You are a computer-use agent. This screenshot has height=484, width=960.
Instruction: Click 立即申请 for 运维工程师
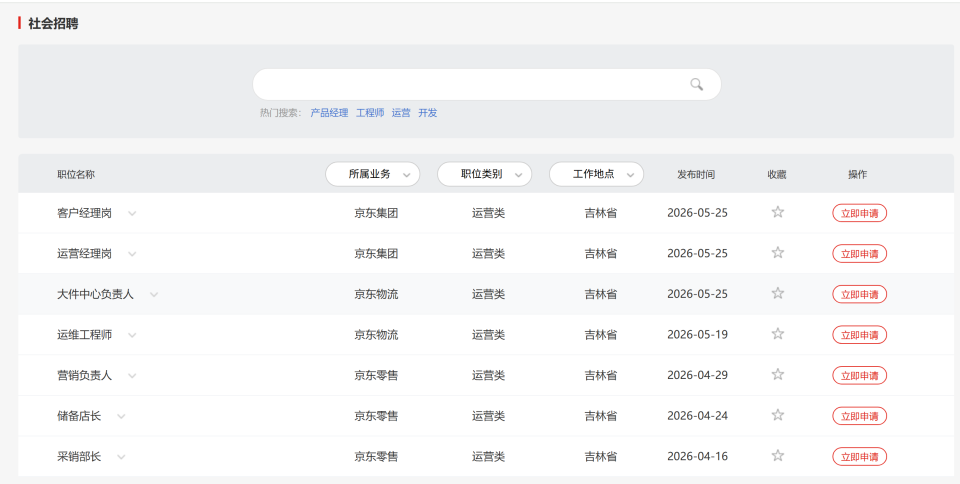pos(859,335)
